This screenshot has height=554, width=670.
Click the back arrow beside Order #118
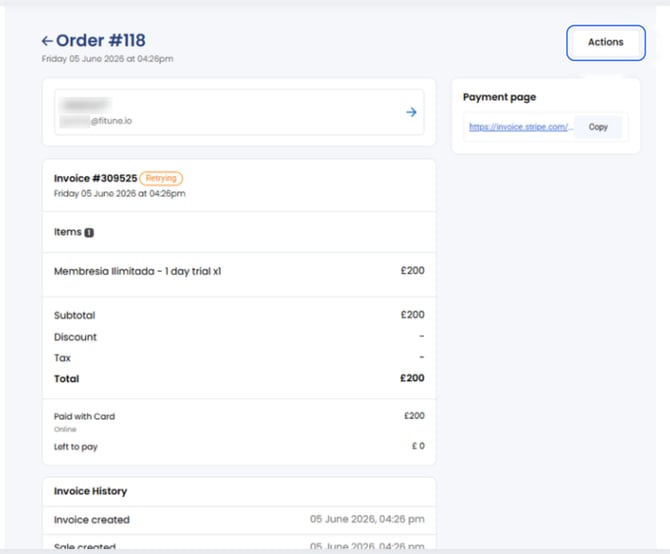47,41
